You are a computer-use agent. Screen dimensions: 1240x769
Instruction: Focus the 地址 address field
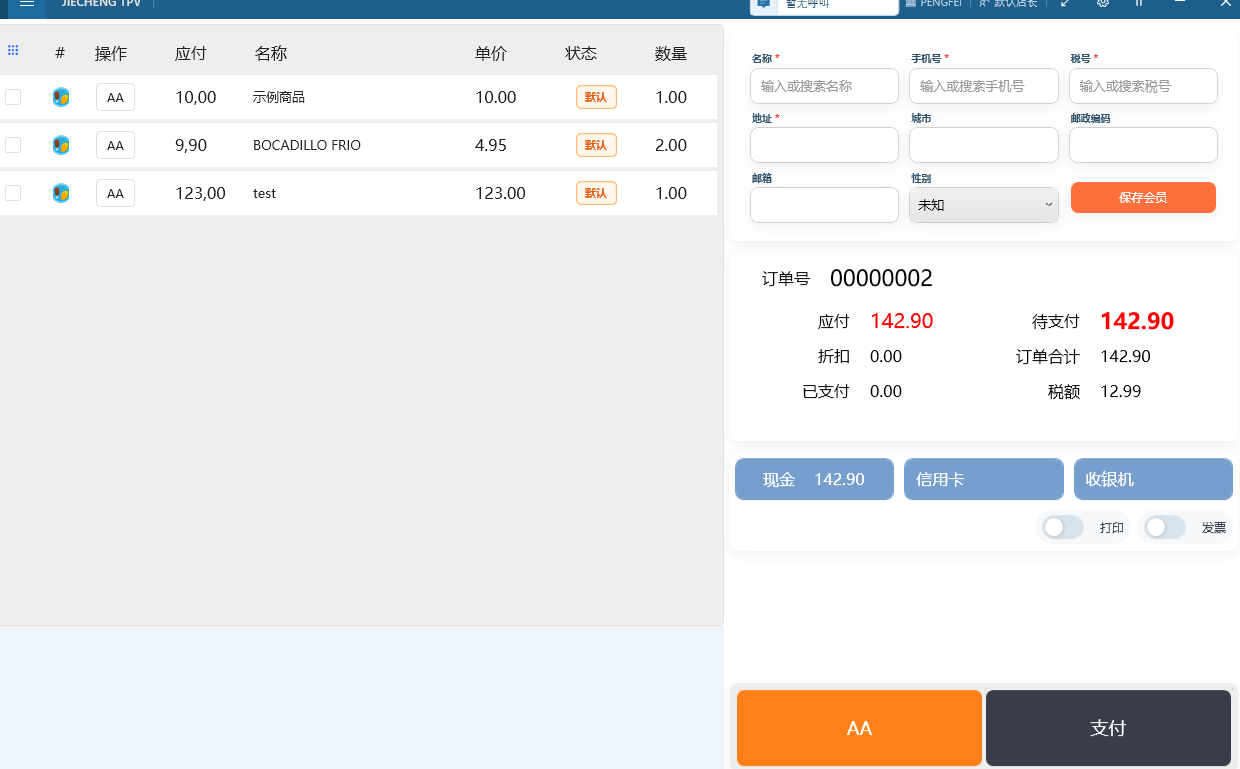(x=824, y=145)
